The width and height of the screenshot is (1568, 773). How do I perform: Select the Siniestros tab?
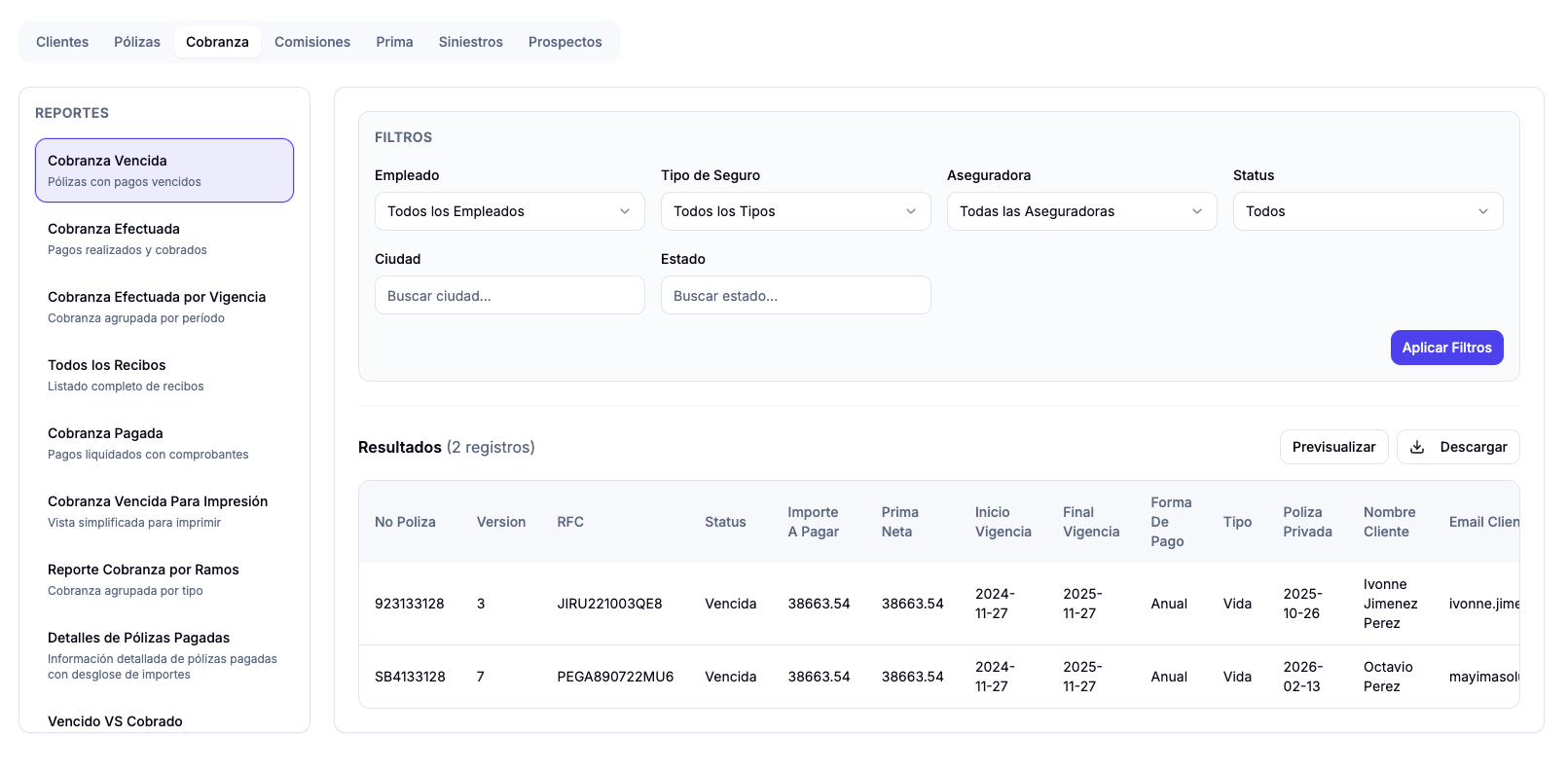coord(470,42)
